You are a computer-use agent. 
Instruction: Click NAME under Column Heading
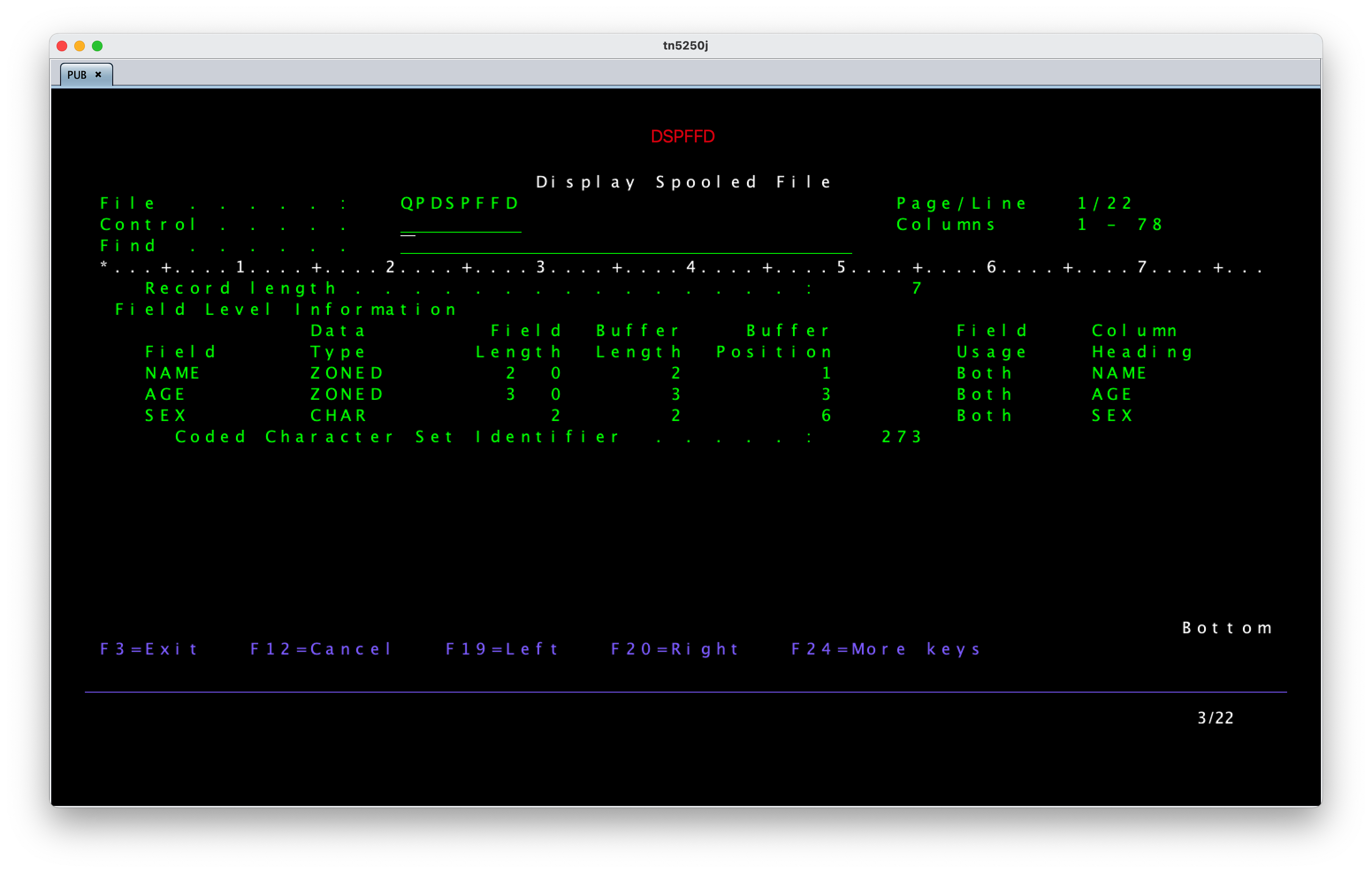[1119, 373]
